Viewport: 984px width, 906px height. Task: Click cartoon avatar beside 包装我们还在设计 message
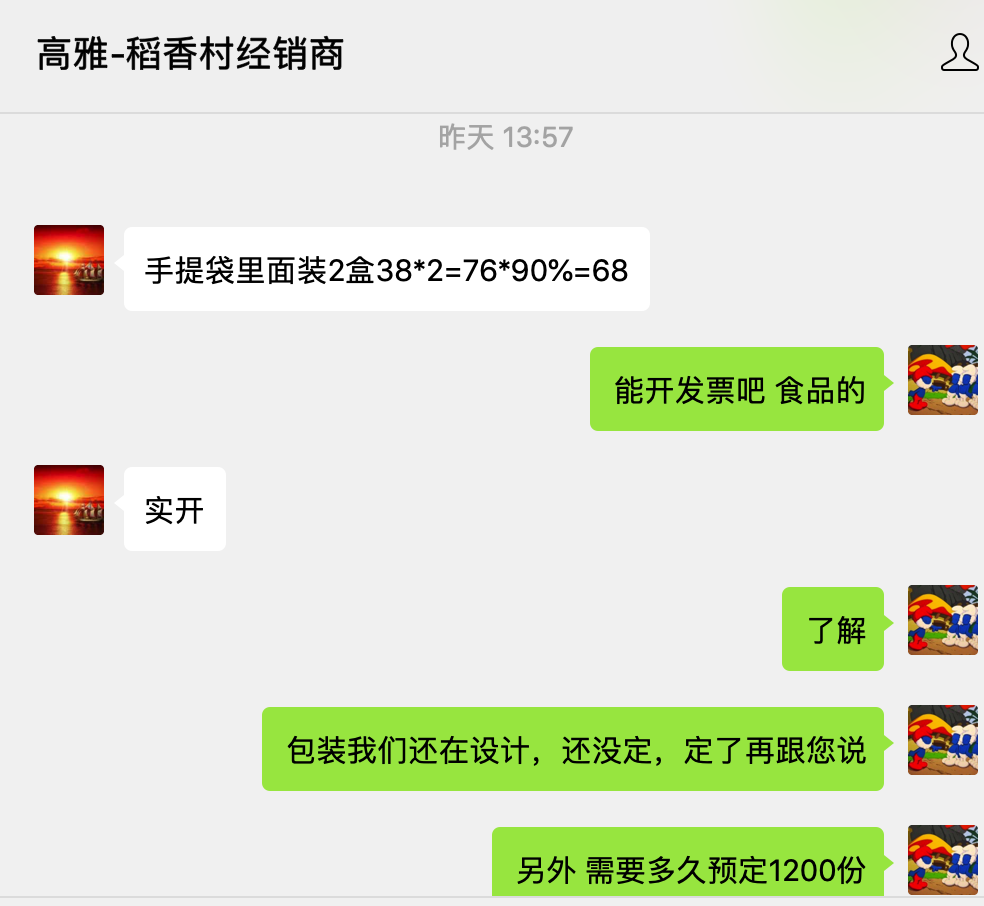943,740
